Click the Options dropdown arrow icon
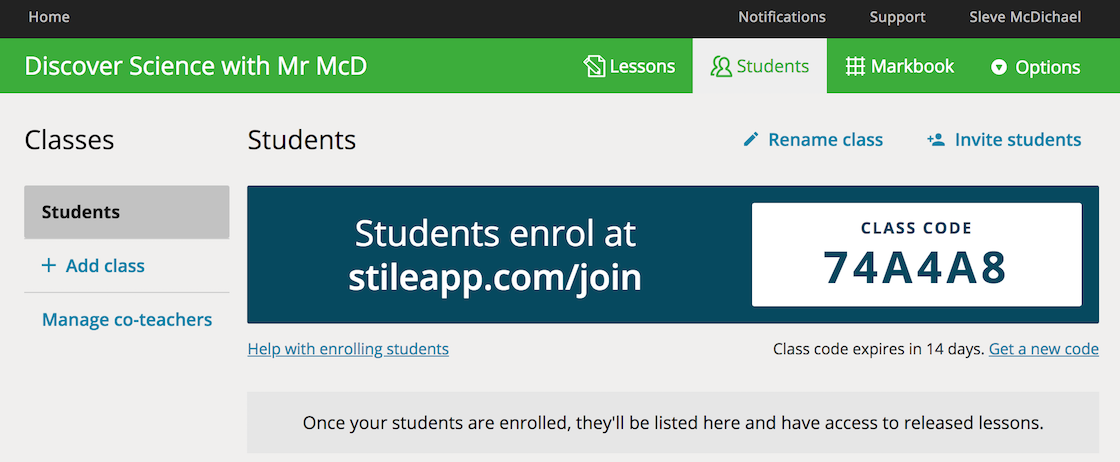The image size is (1120, 462). coord(999,67)
